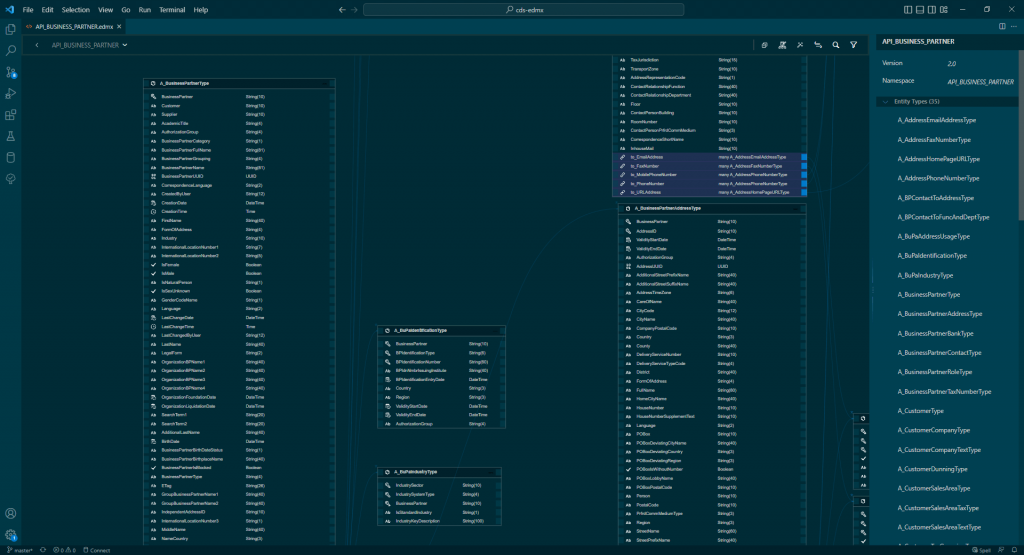
Task: Collapse the Entity Types (35) section
Action: pos(886,102)
